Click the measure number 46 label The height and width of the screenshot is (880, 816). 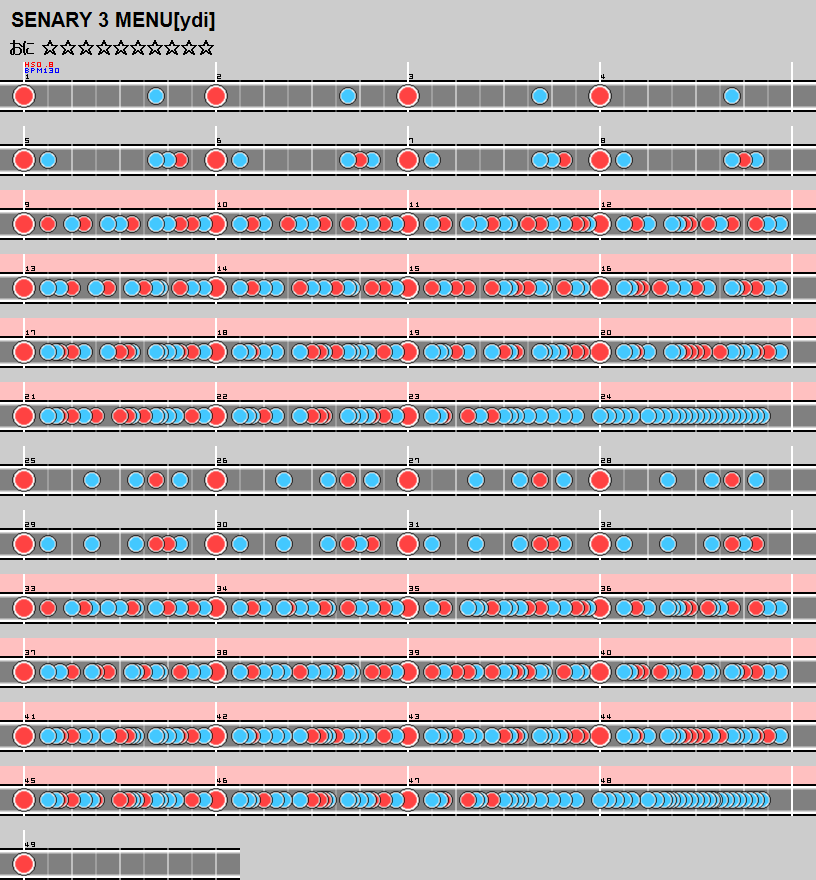pos(222,781)
